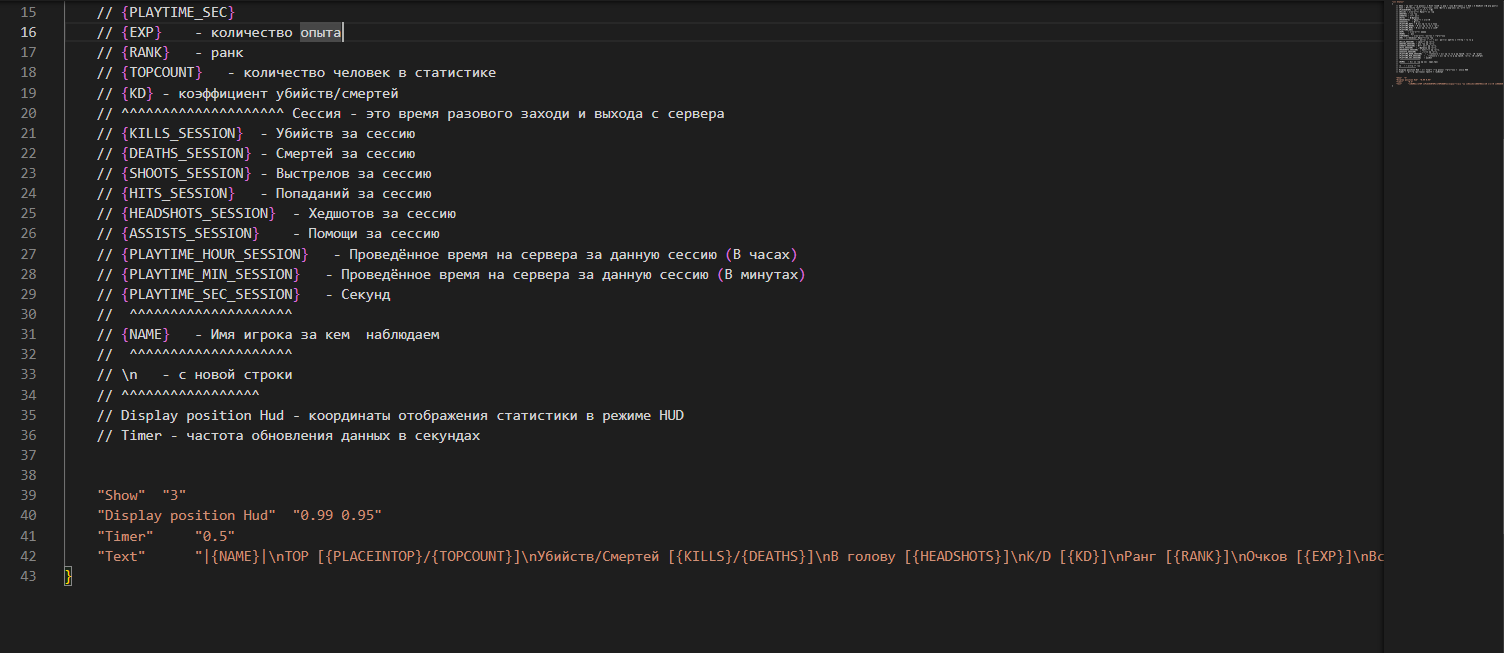Click the "Timer" key on line 41

[125, 535]
